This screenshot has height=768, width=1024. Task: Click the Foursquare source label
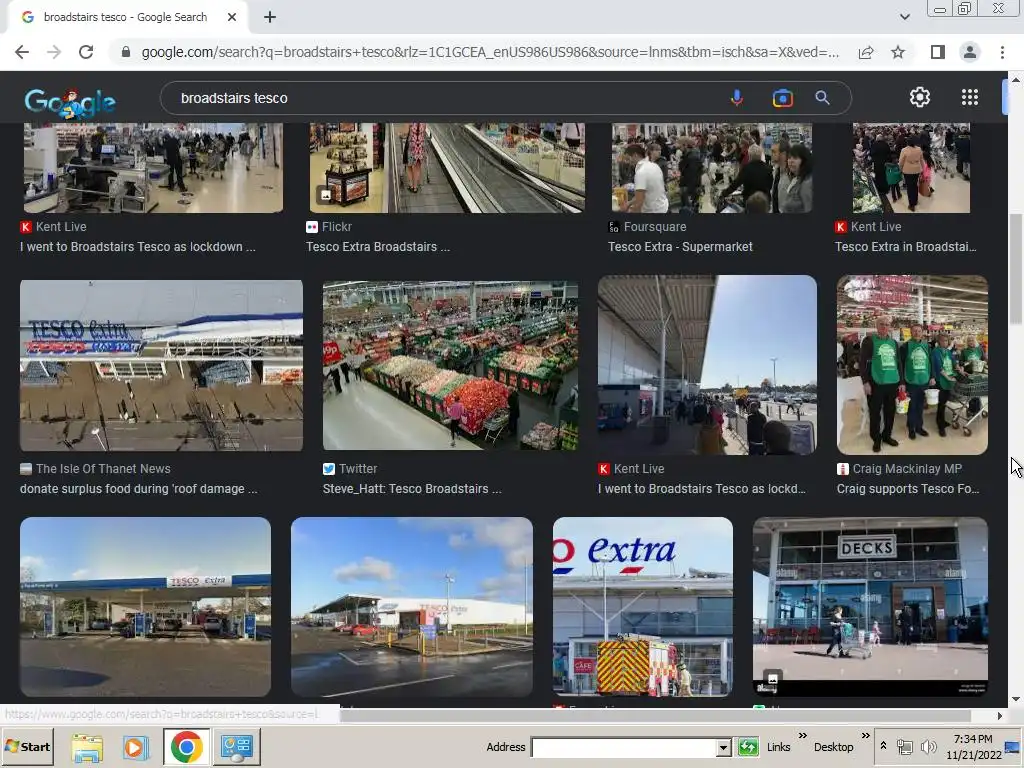655,227
